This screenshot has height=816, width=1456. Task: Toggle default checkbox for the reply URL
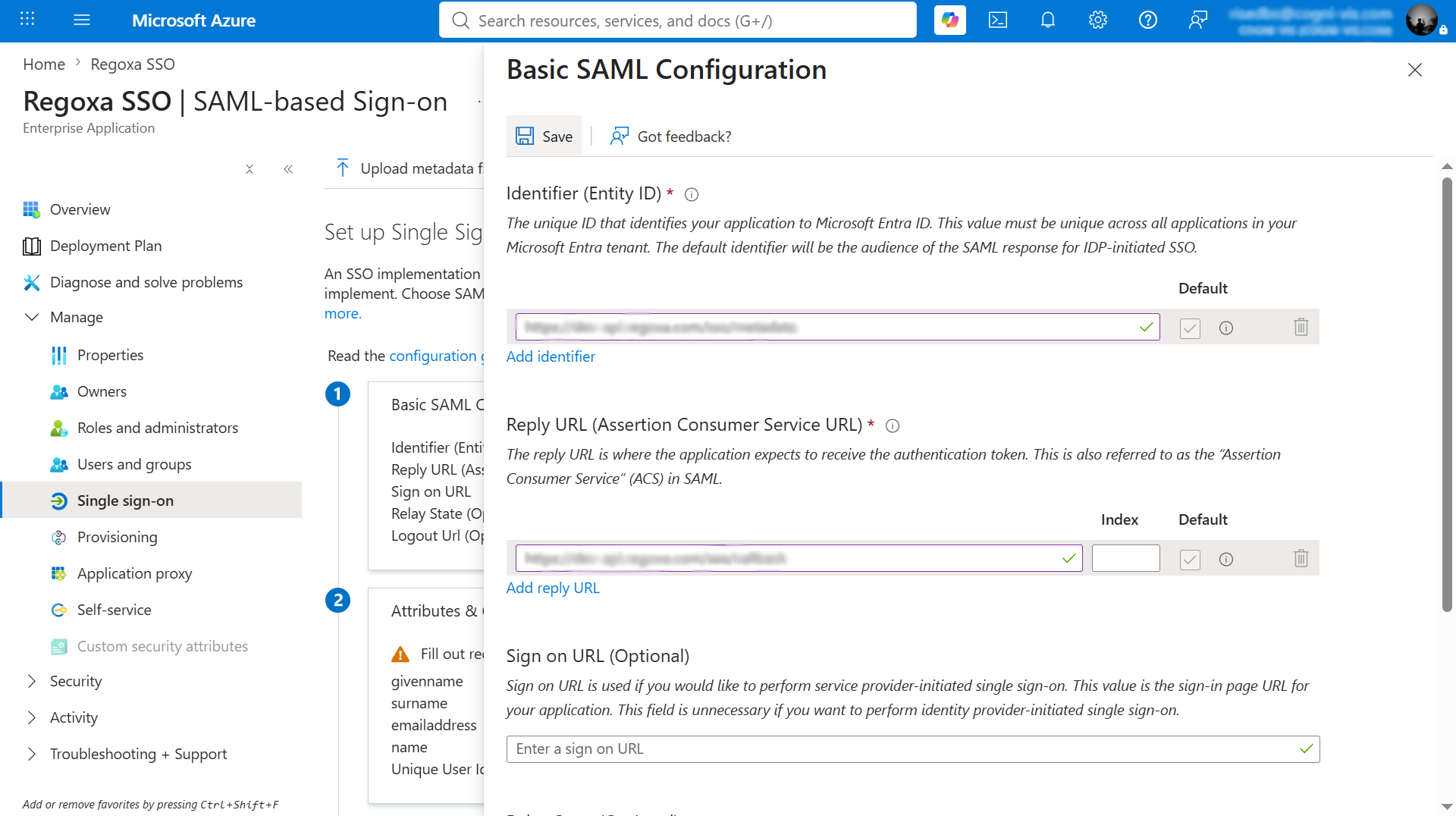point(1190,559)
